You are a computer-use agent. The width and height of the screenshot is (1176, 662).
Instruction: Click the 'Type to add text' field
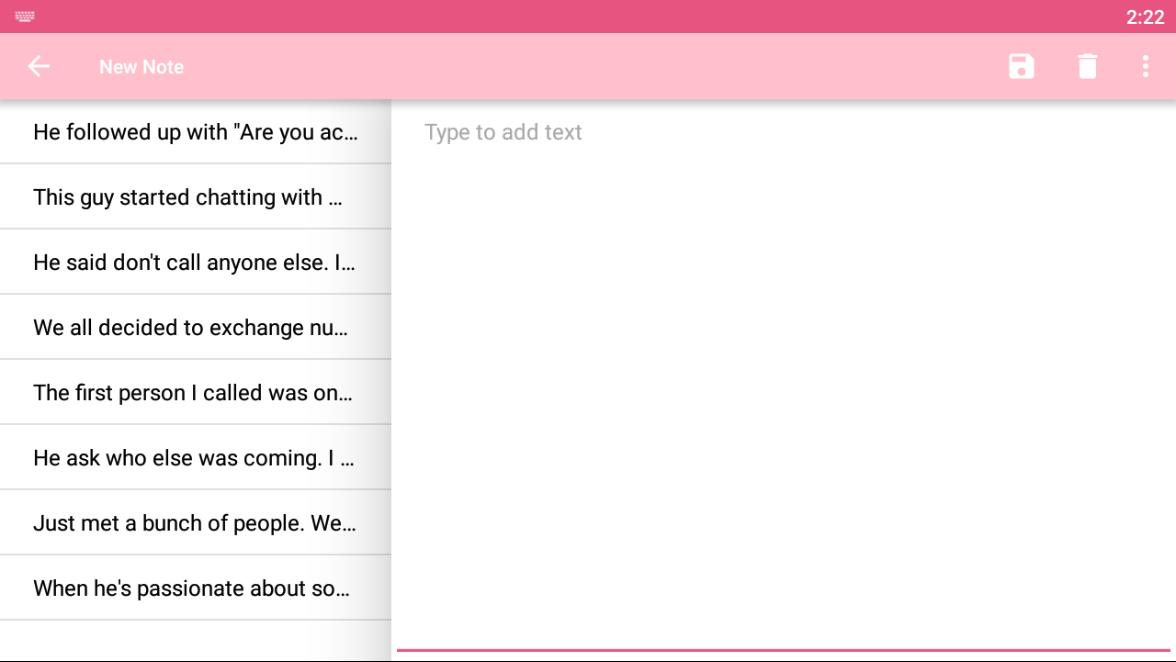[783, 375]
